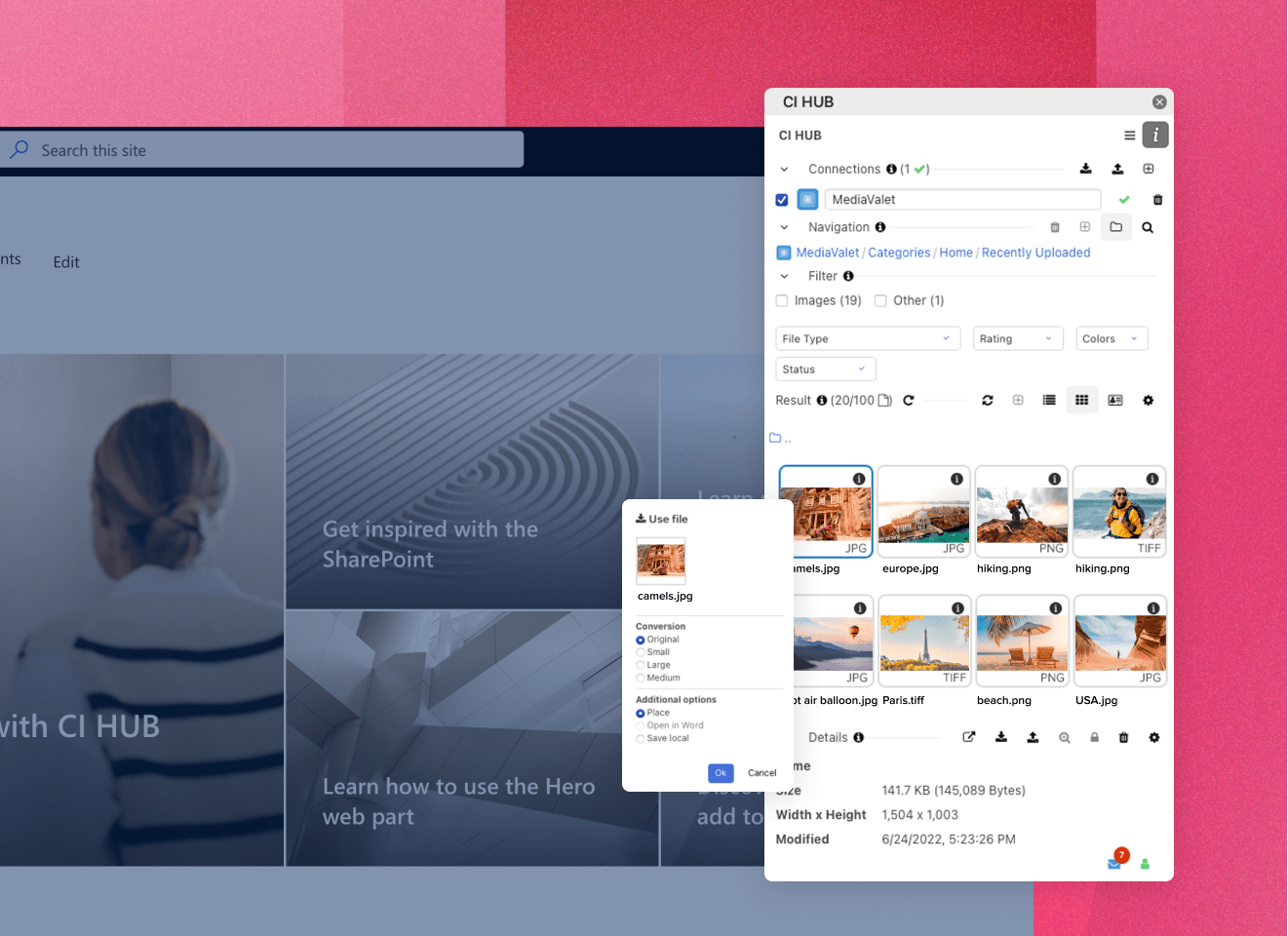Go to Home breadcrumb

pos(956,253)
